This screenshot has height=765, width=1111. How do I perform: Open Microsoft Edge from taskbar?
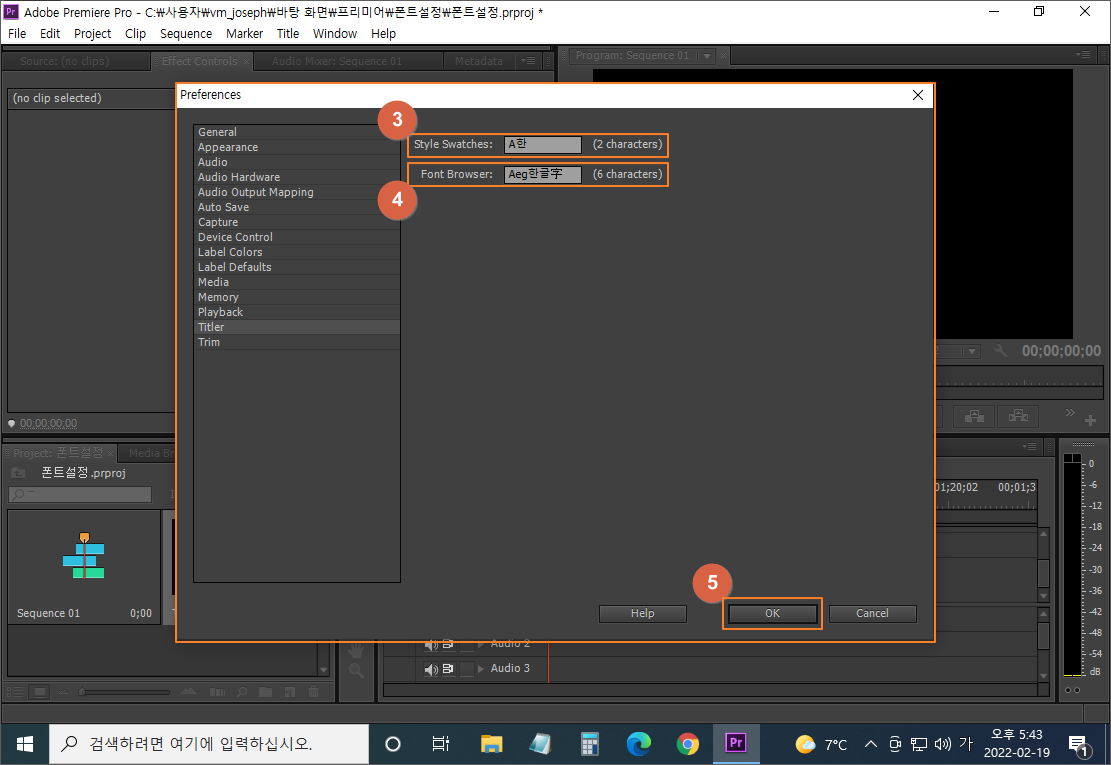638,744
